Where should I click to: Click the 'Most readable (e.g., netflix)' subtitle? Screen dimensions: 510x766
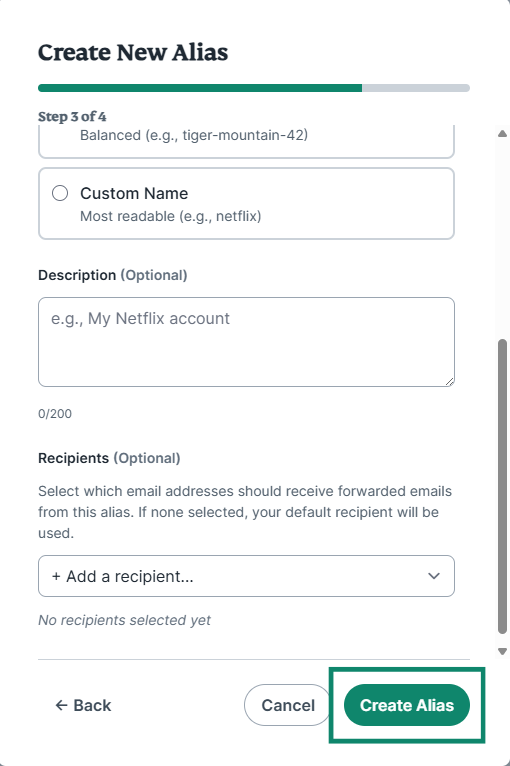[170, 216]
